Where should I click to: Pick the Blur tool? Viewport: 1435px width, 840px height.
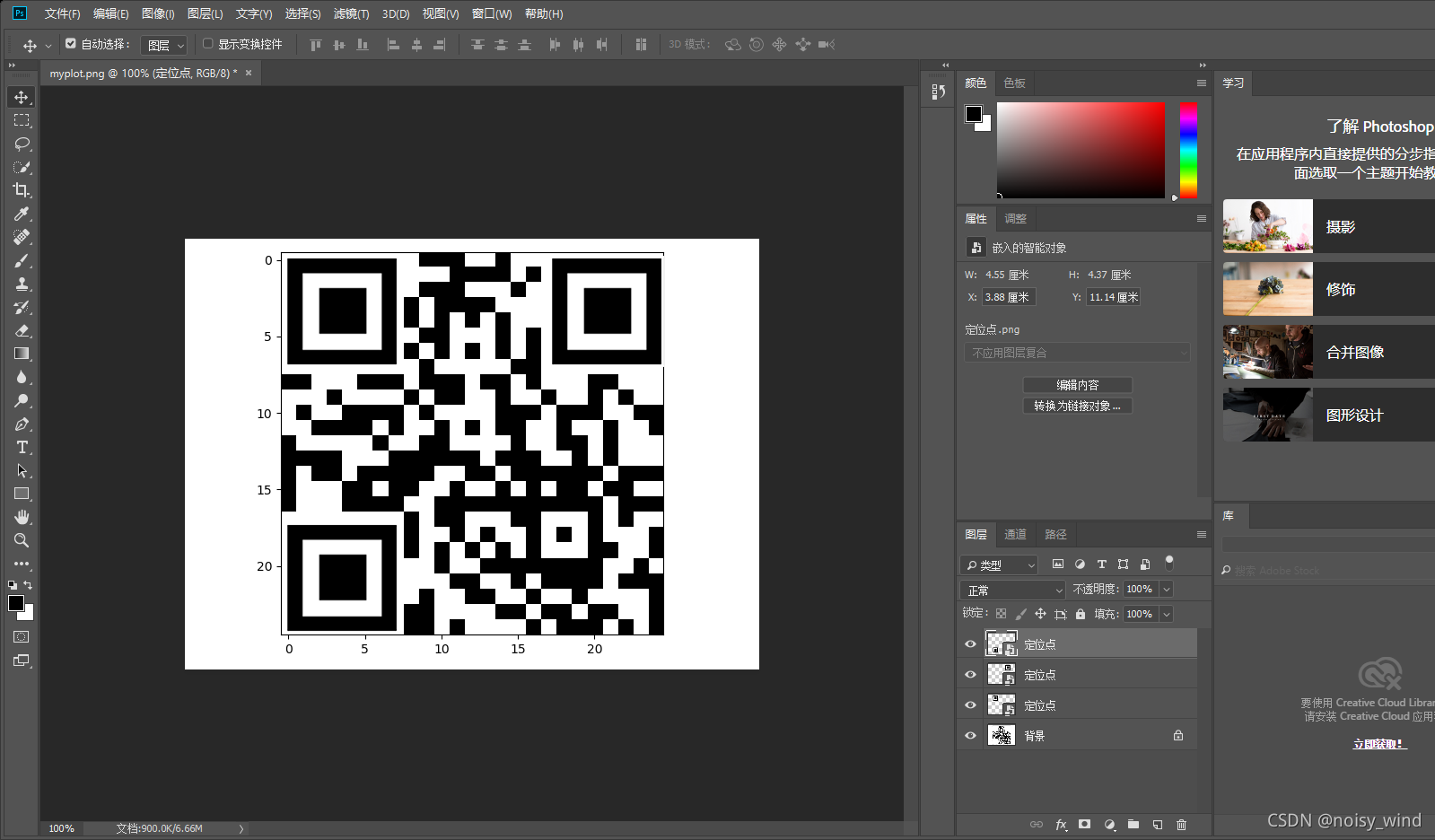(22, 377)
